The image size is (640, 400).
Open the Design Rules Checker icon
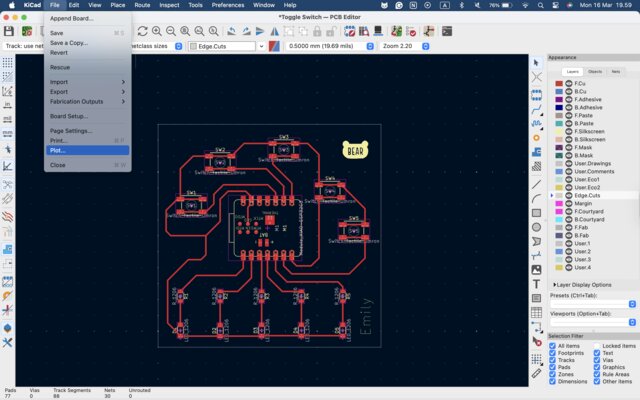click(x=411, y=31)
